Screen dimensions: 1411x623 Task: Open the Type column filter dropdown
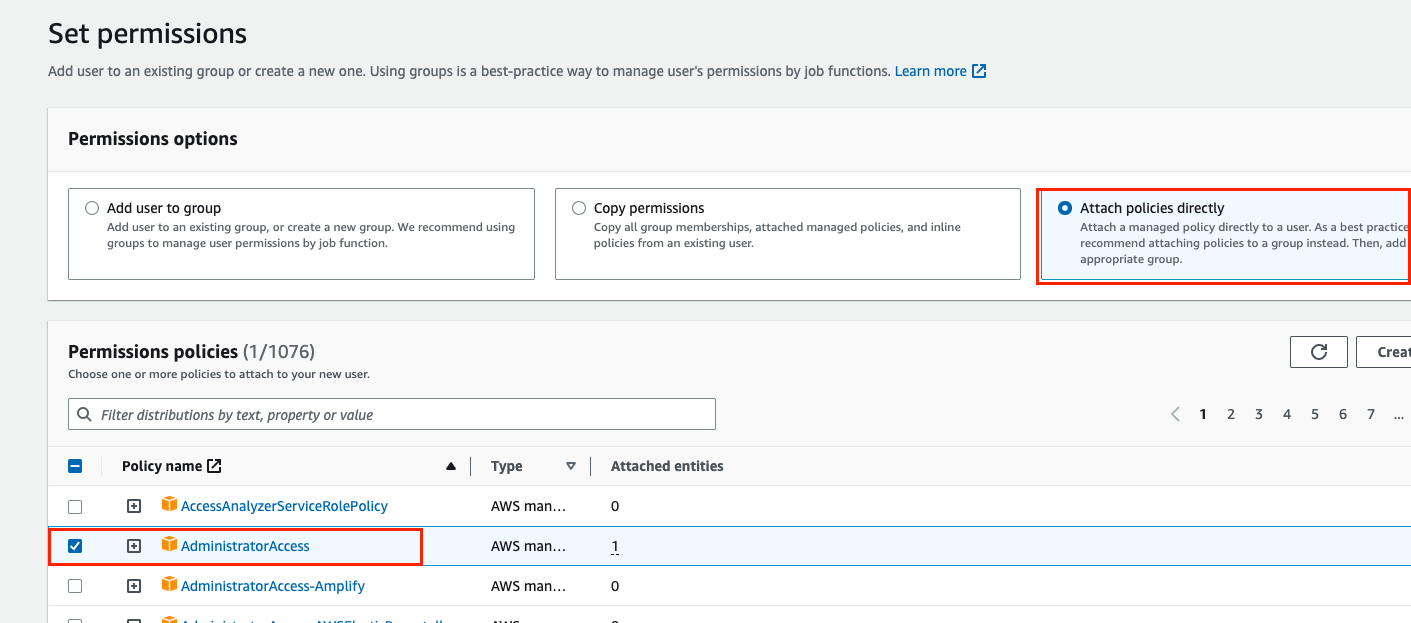pos(571,466)
